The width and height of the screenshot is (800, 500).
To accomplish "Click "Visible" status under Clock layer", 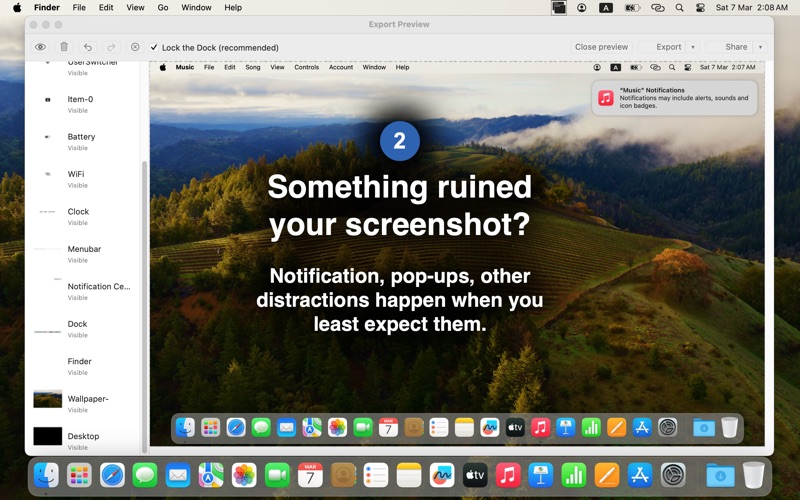I will tap(78, 223).
